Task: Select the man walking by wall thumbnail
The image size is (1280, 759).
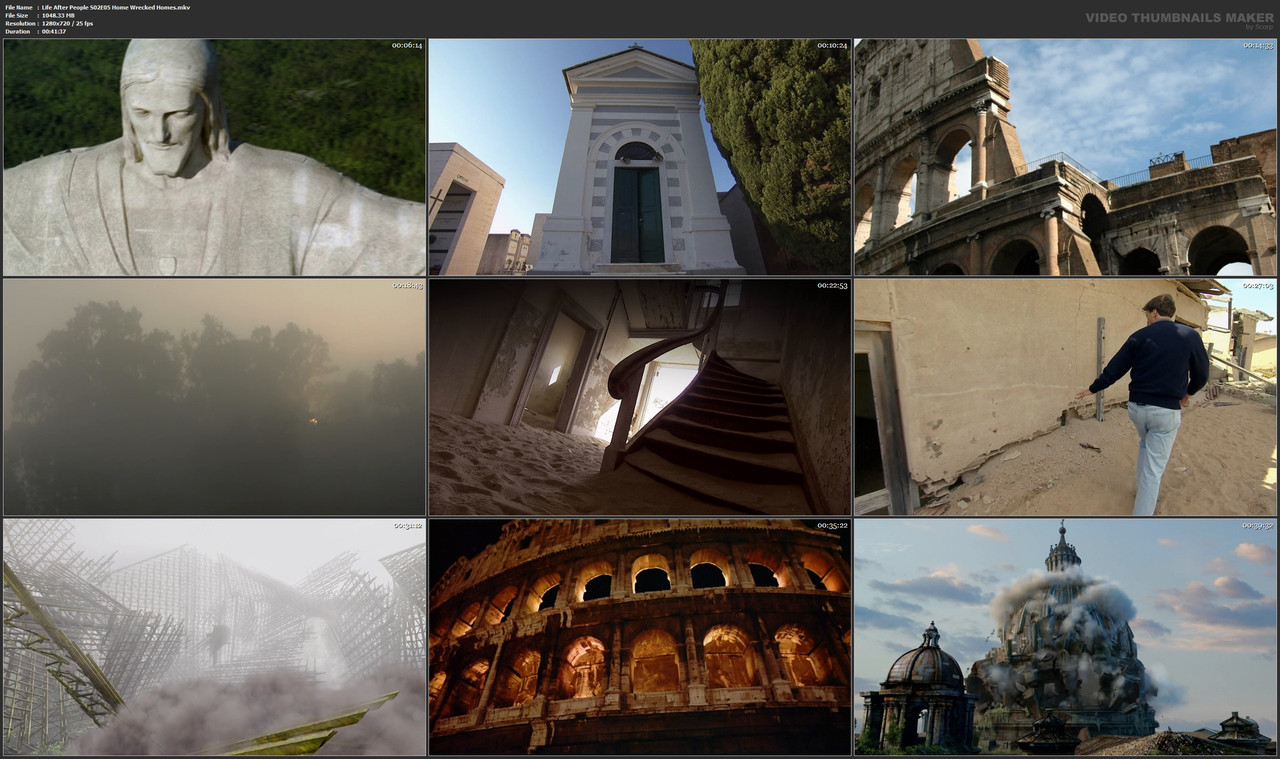Action: pos(1065,397)
